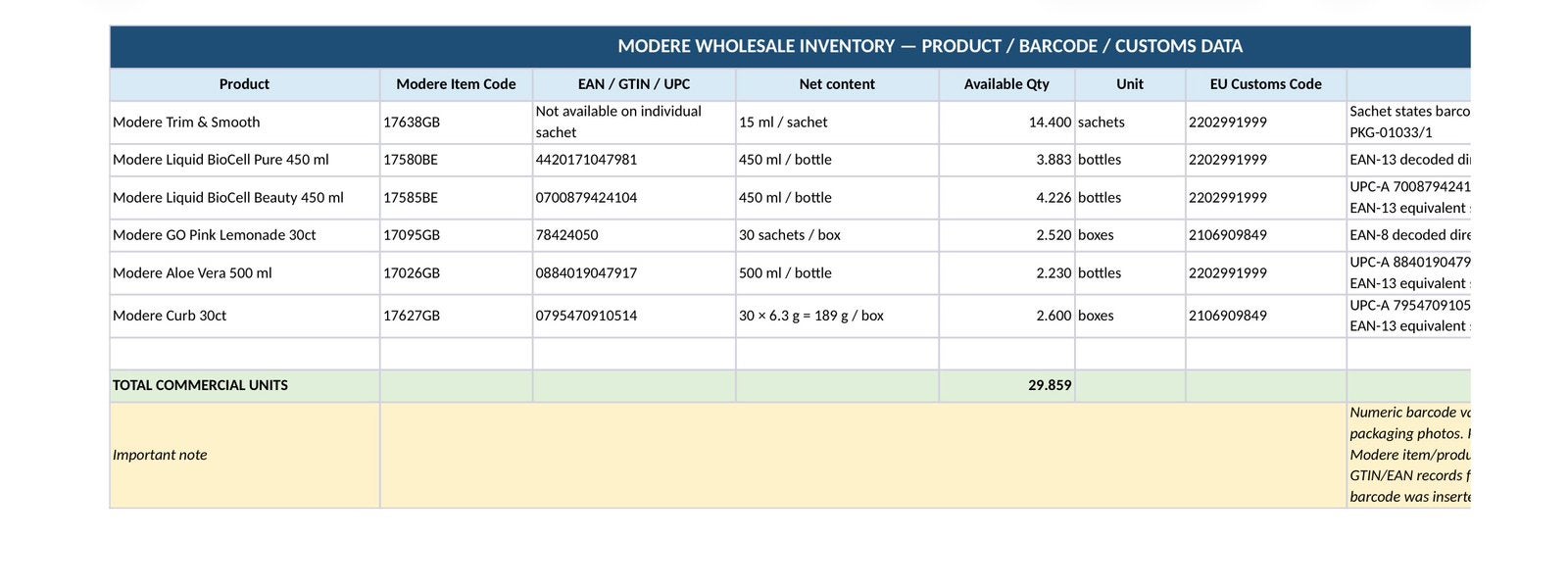Click the 'Unit' column header
Image resolution: width=1568 pixels, height=588 pixels.
click(1130, 84)
